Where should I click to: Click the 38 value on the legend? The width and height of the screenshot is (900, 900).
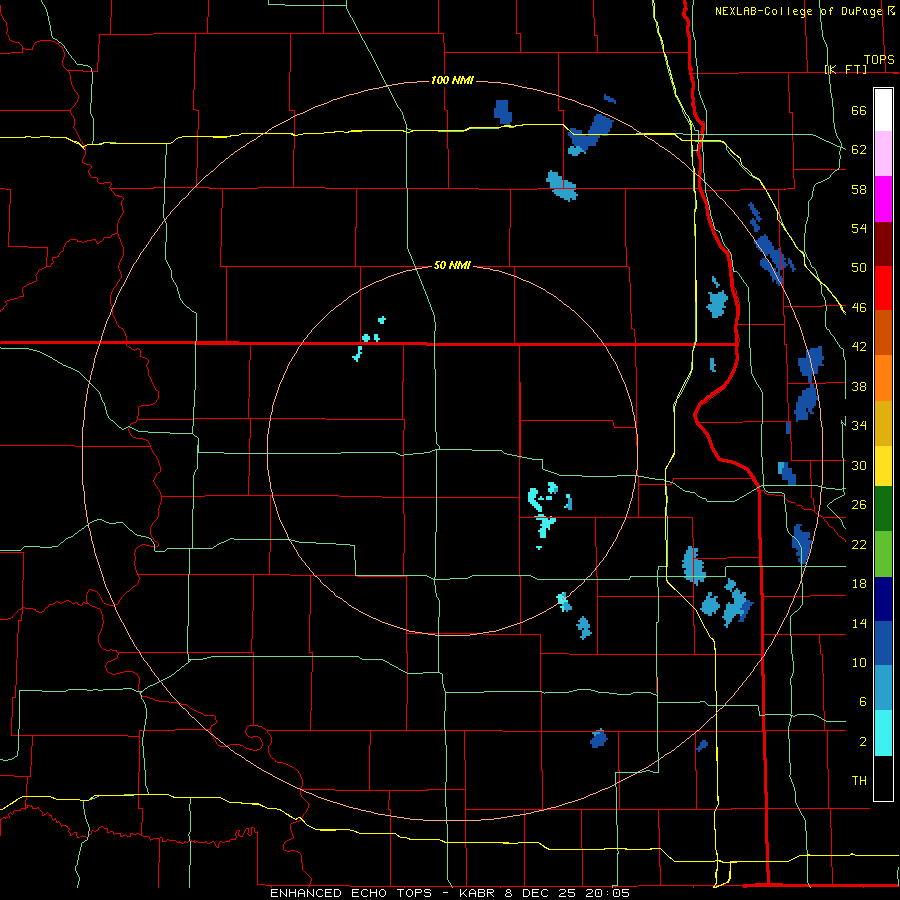859,386
